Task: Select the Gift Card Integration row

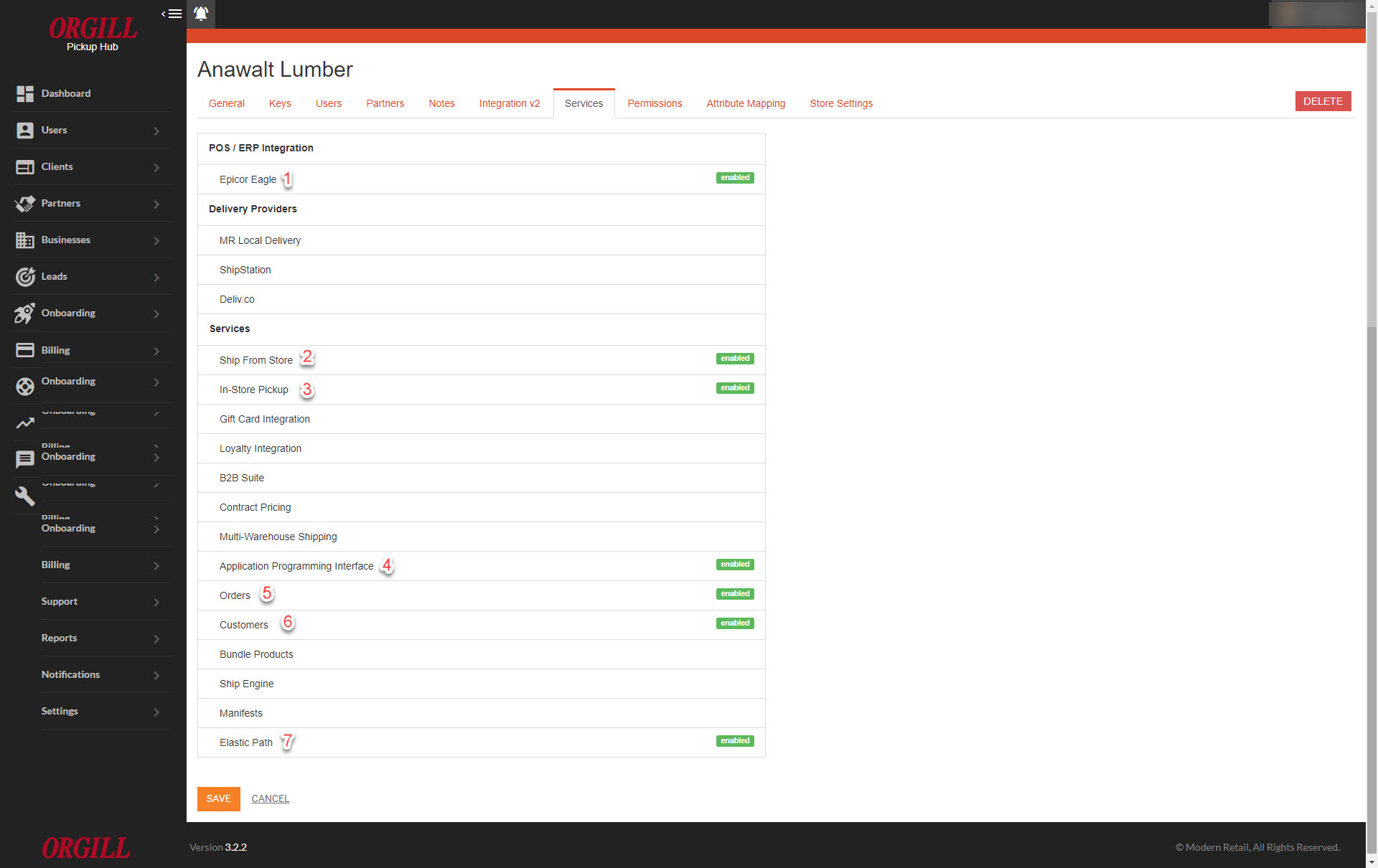Action: pyautogui.click(x=482, y=419)
